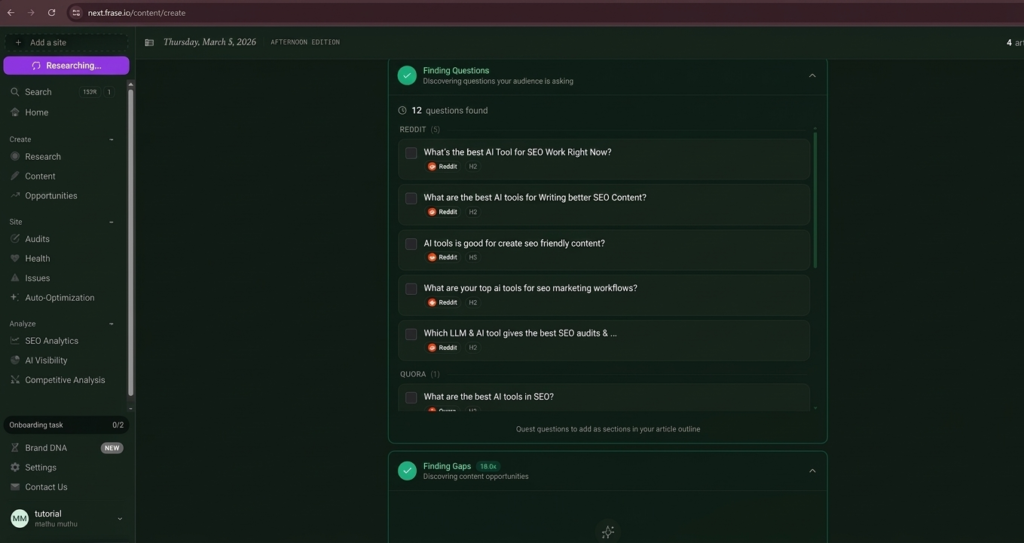Collapse the Finding Gaps panel chevron
The image size is (1024, 543).
tap(812, 471)
